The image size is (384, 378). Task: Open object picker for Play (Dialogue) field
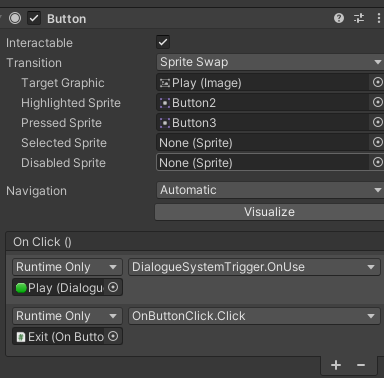113,287
